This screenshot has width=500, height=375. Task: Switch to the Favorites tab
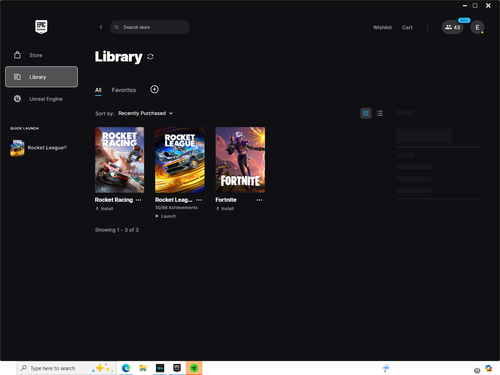(x=124, y=90)
